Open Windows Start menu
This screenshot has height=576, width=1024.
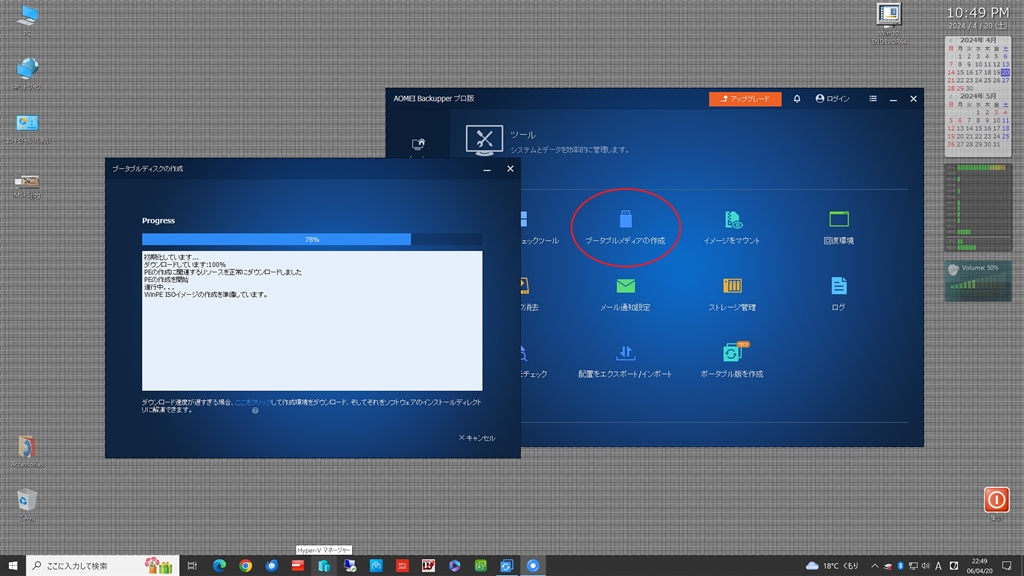point(12,566)
